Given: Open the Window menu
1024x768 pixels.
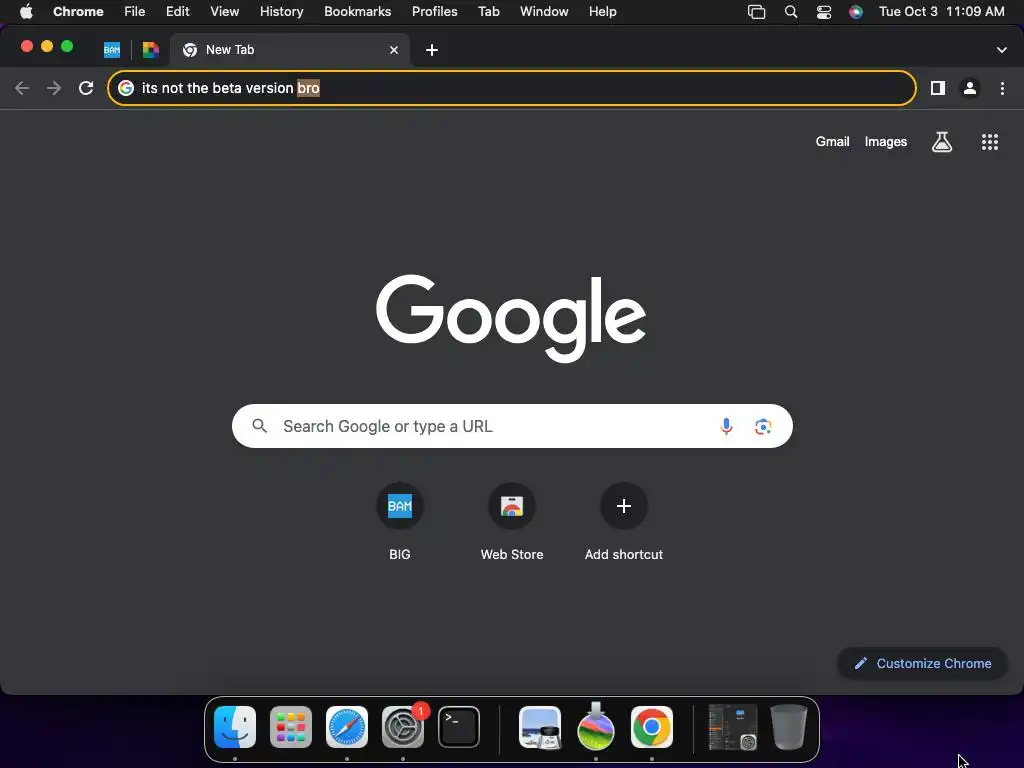Looking at the screenshot, I should click(544, 12).
